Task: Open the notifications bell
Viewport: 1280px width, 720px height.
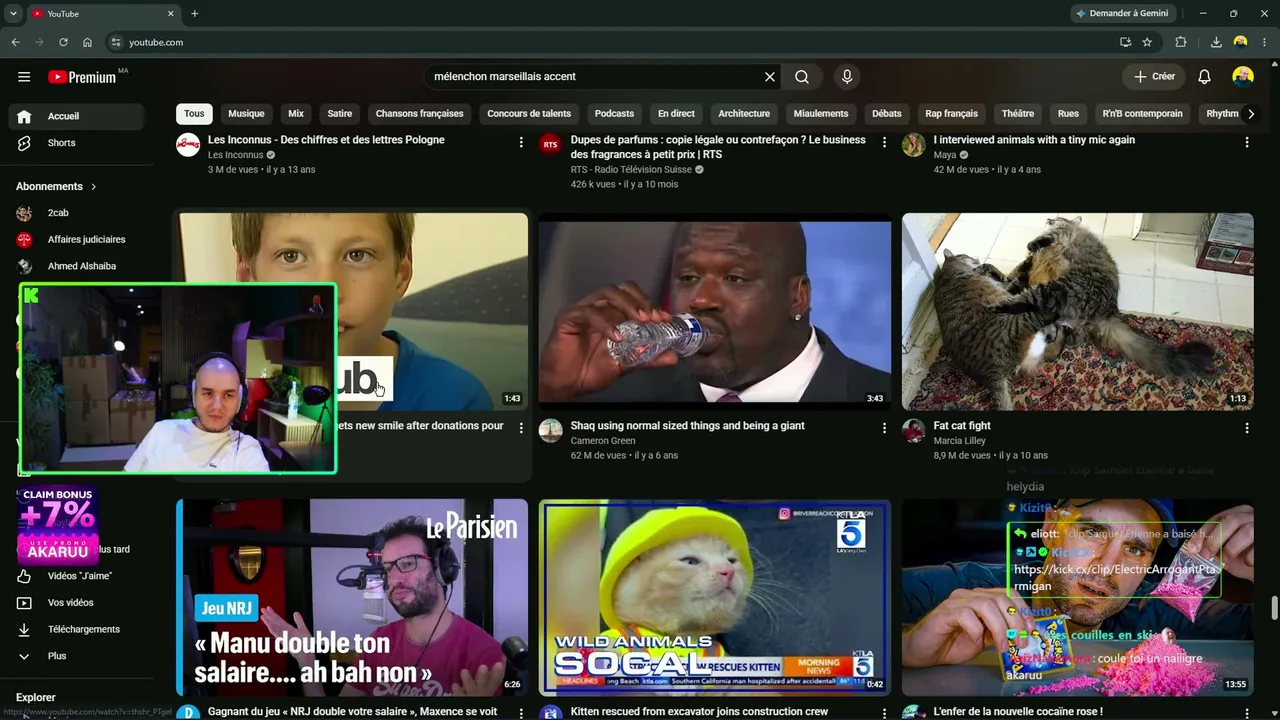Action: pyautogui.click(x=1205, y=77)
